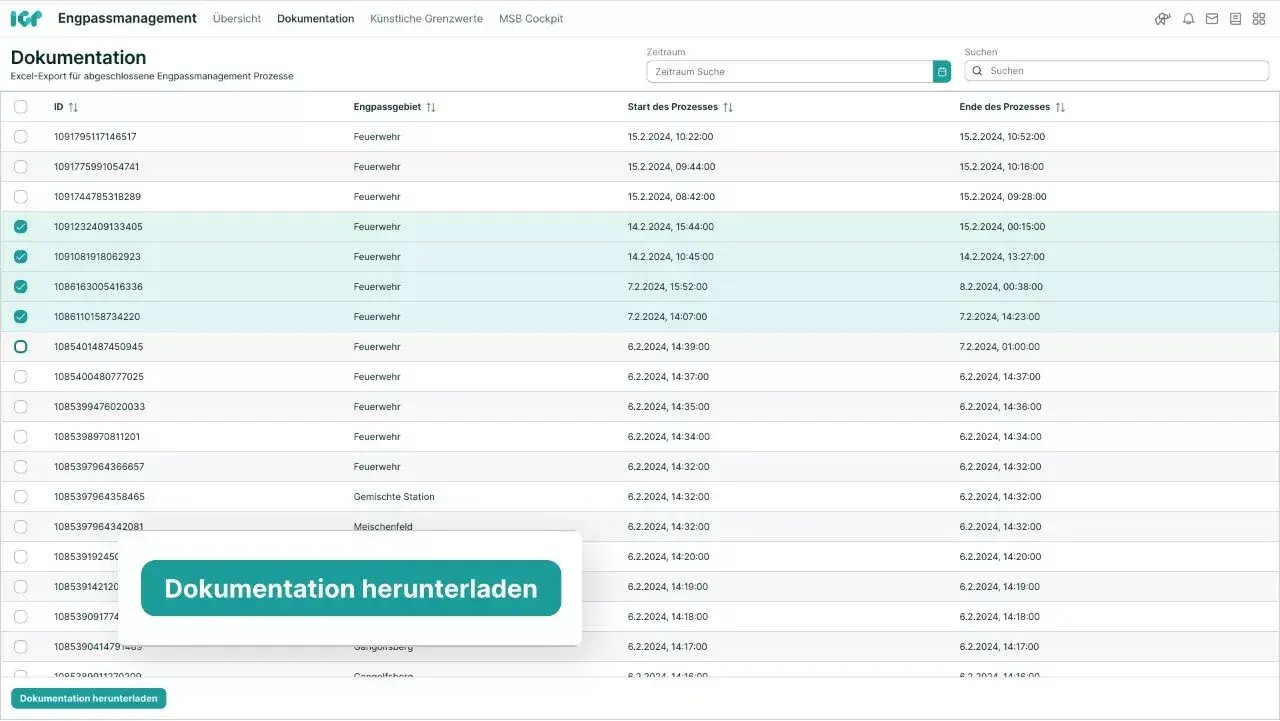
Task: Click Gemischte Station cell
Action: tap(394, 497)
